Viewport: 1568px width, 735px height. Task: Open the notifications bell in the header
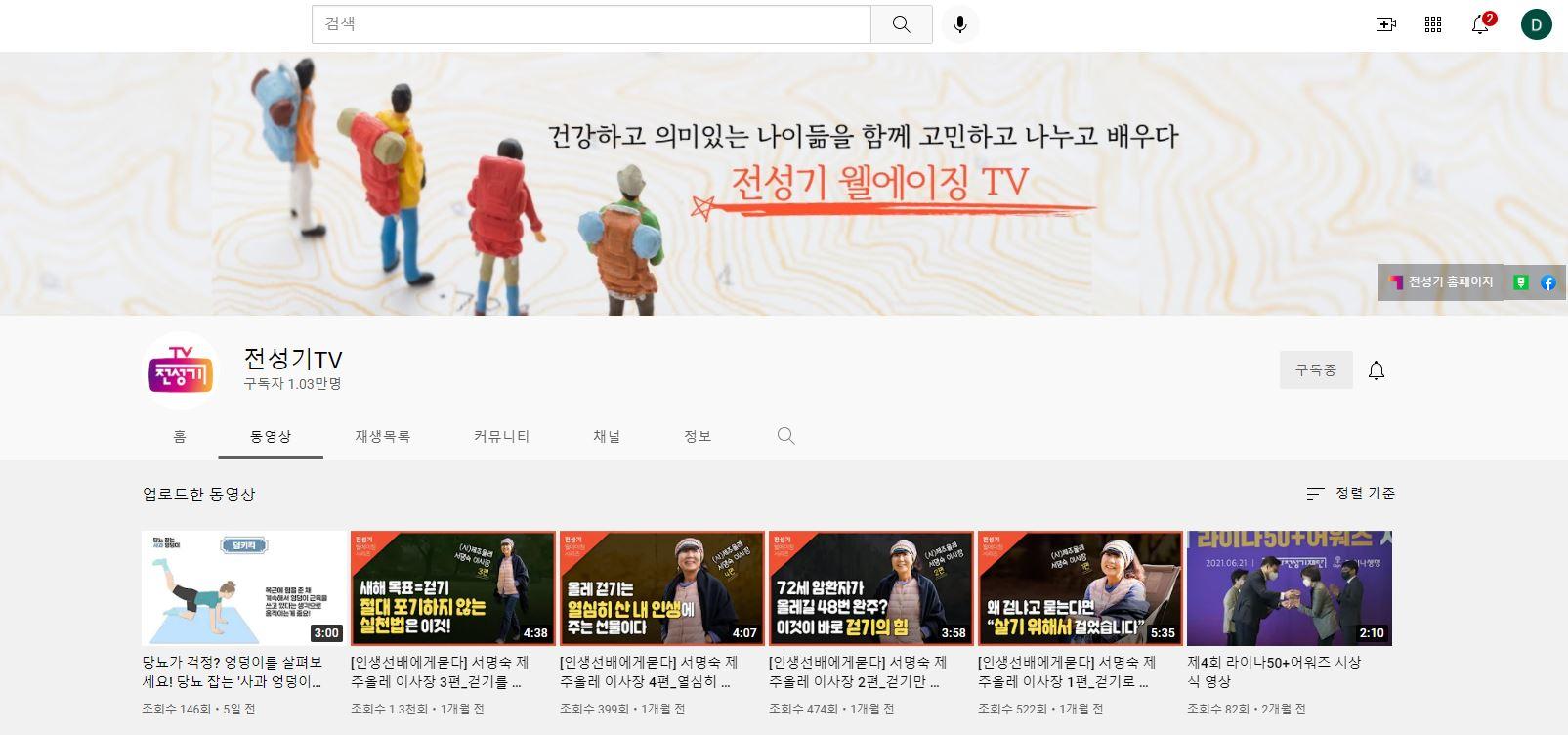click(1481, 23)
